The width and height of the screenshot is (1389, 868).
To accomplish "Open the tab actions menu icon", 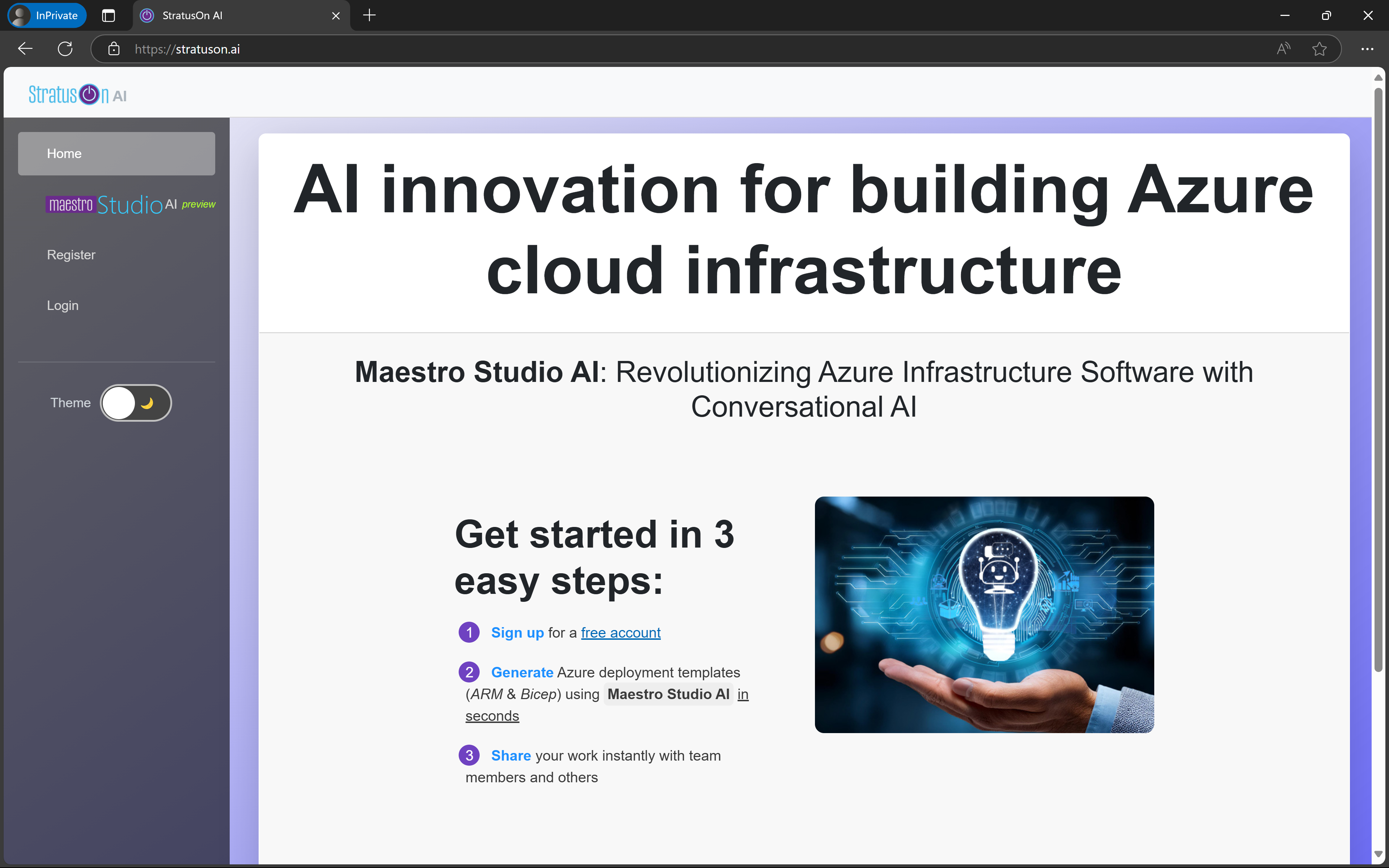I will 108,16.
